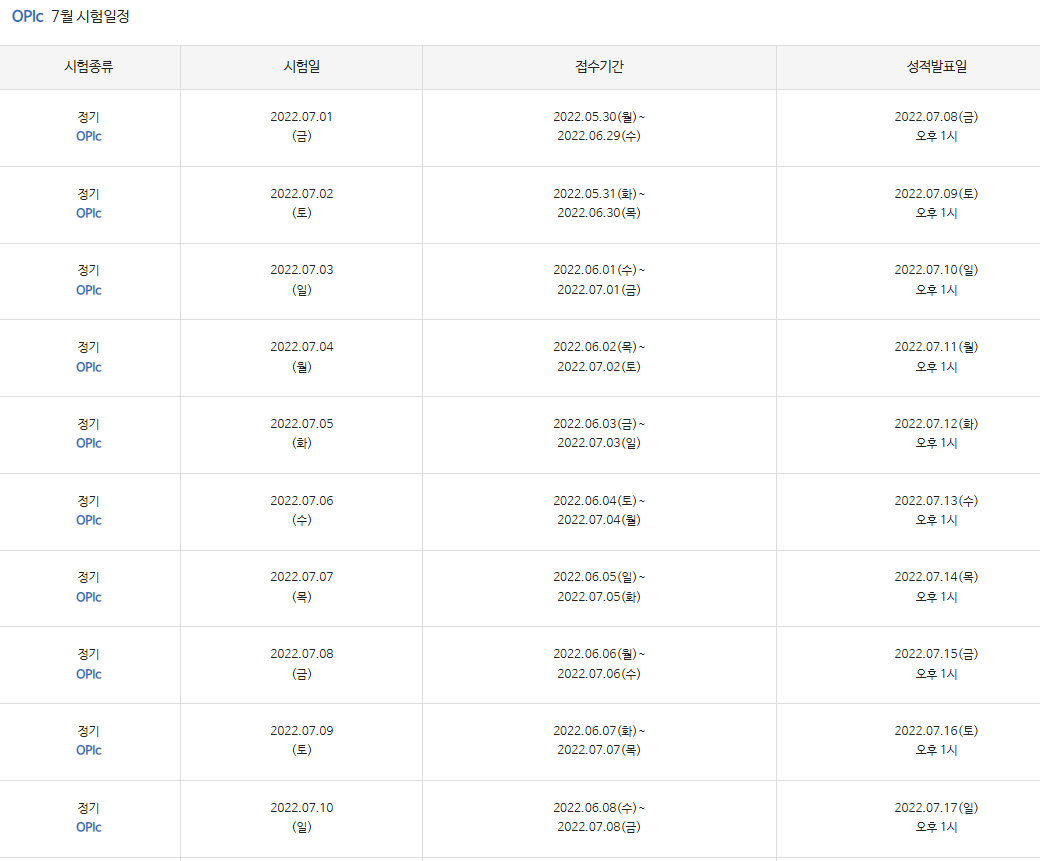Click the 접수기간 column header
This screenshot has width=1040, height=861.
[599, 66]
